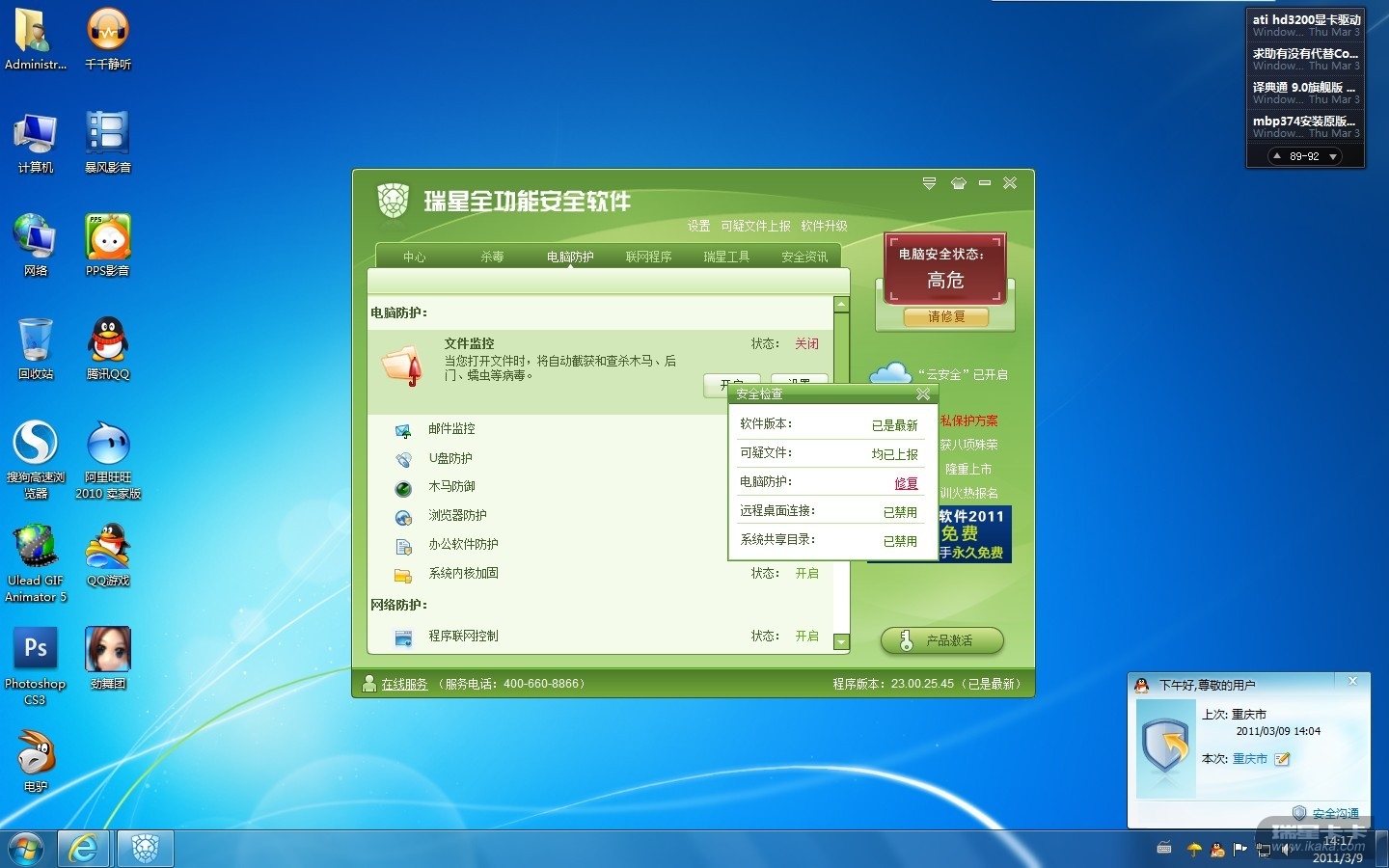1389x868 pixels.
Task: Click the 请修复 button
Action: coord(946,316)
